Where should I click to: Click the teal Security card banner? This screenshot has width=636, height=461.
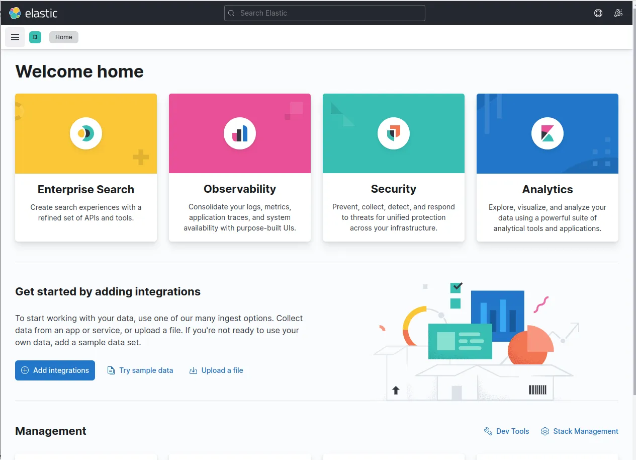point(393,134)
